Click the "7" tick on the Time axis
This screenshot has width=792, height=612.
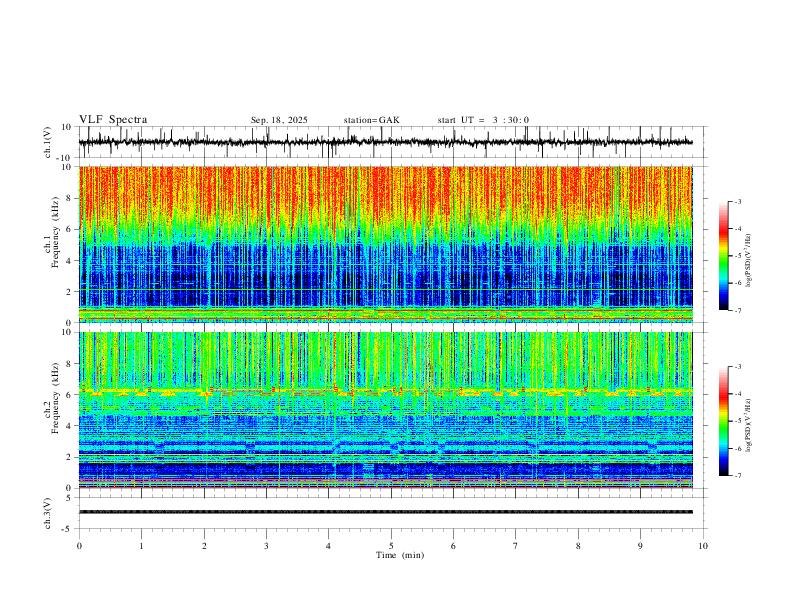point(516,546)
